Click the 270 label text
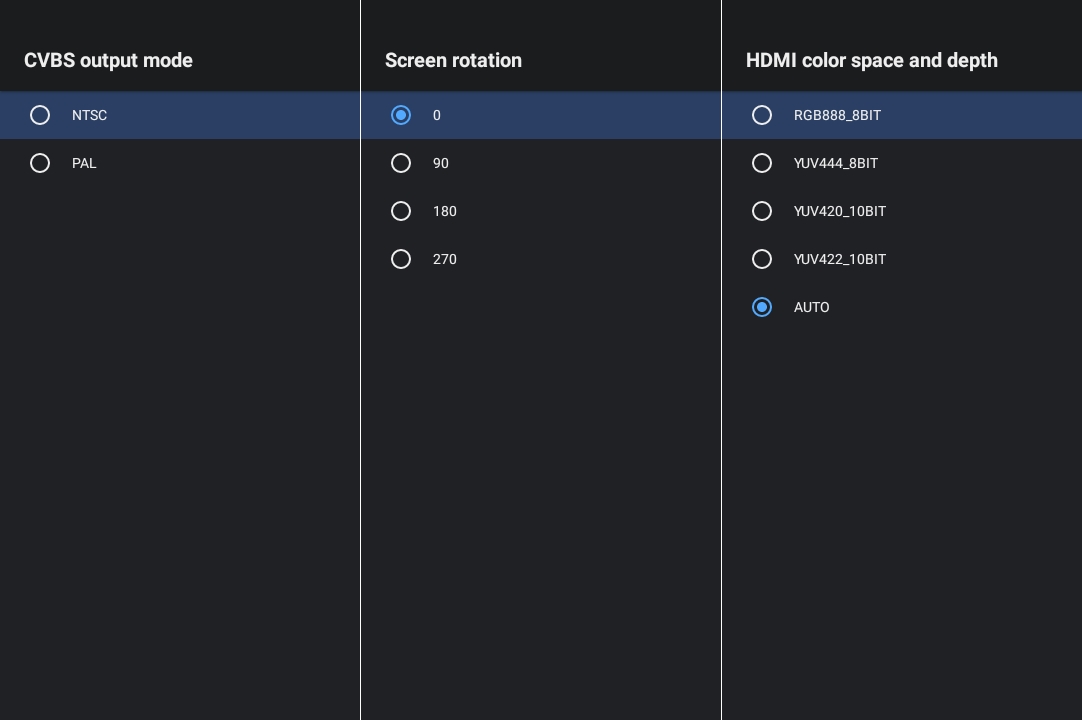Image resolution: width=1082 pixels, height=720 pixels. [444, 259]
